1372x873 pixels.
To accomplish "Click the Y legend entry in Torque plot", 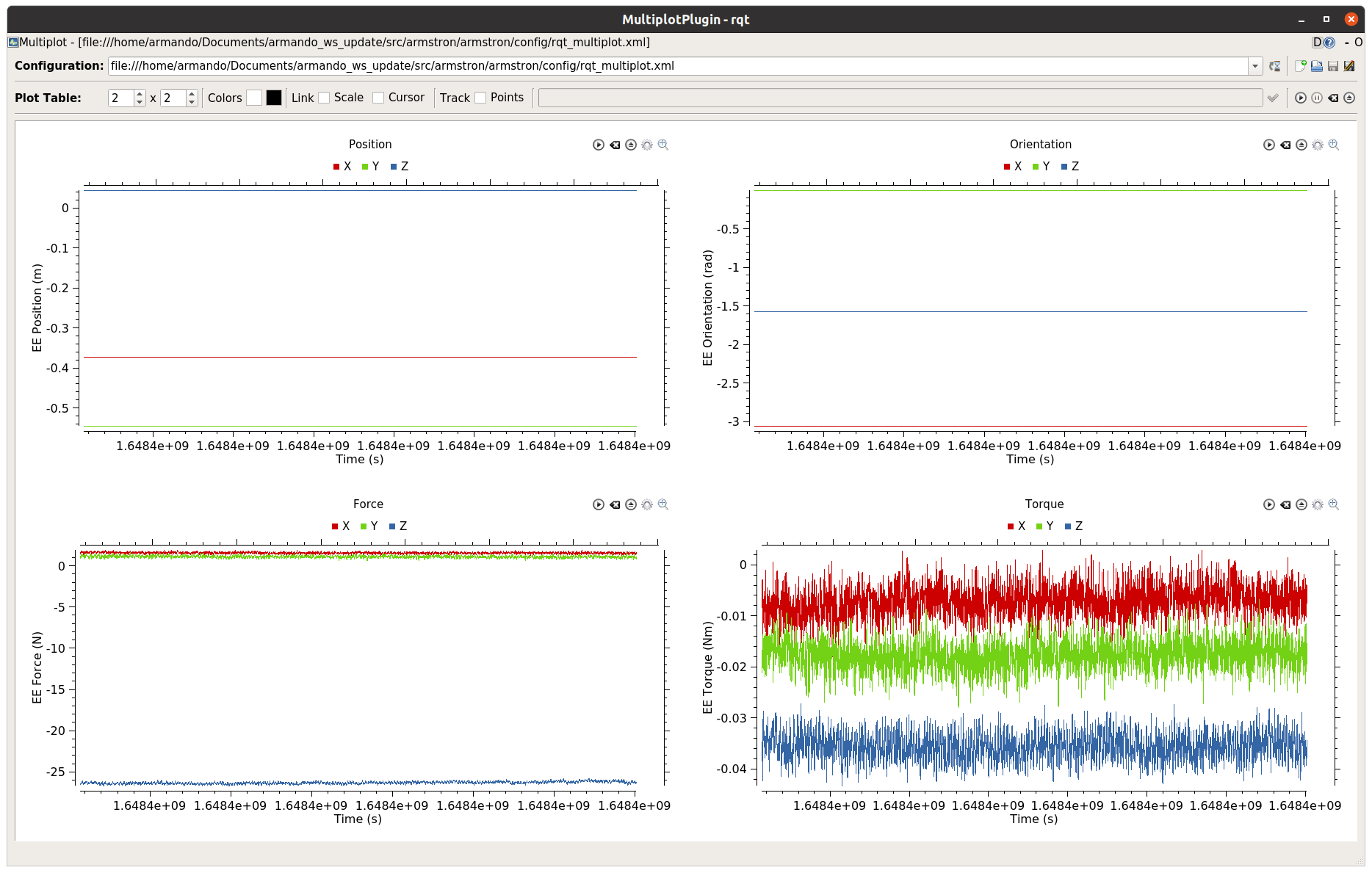I will point(1045,526).
